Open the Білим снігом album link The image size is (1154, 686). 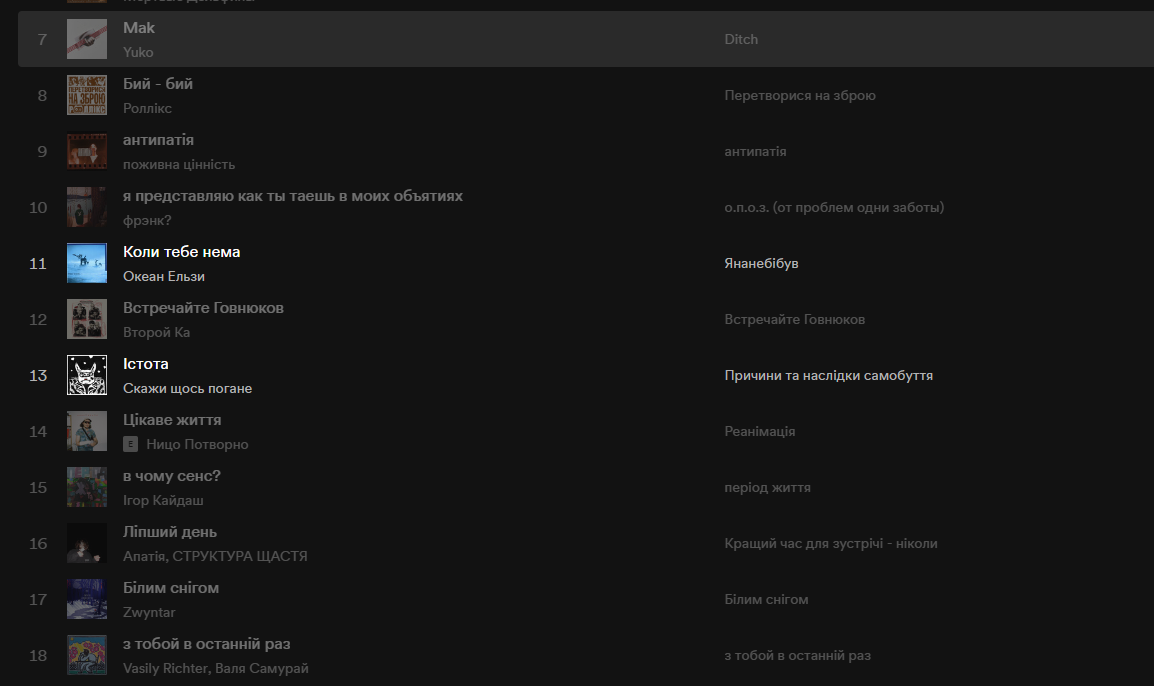[766, 598]
